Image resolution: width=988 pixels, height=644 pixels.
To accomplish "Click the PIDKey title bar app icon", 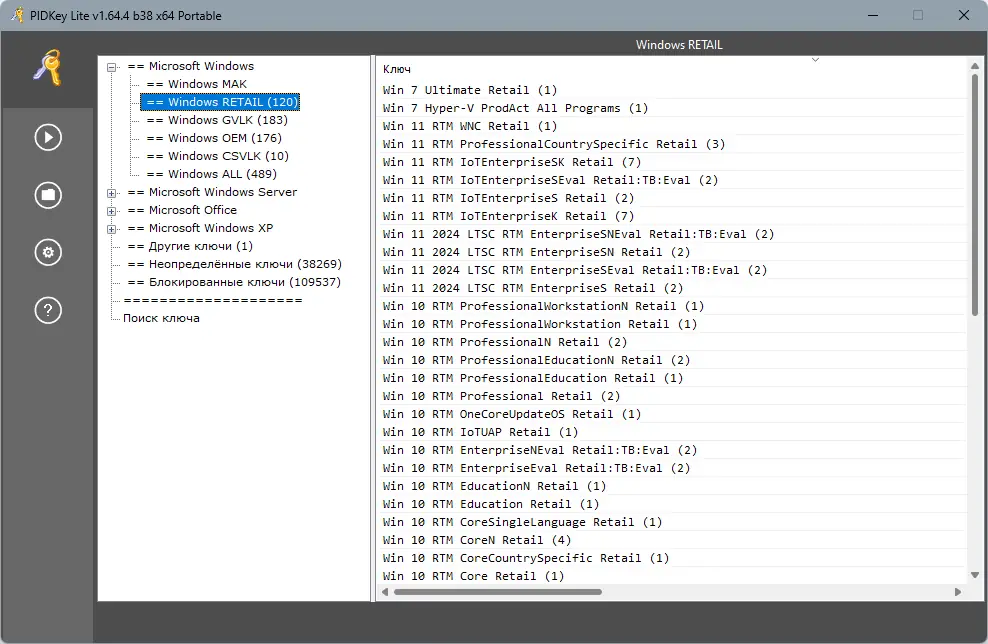I will click(x=18, y=14).
